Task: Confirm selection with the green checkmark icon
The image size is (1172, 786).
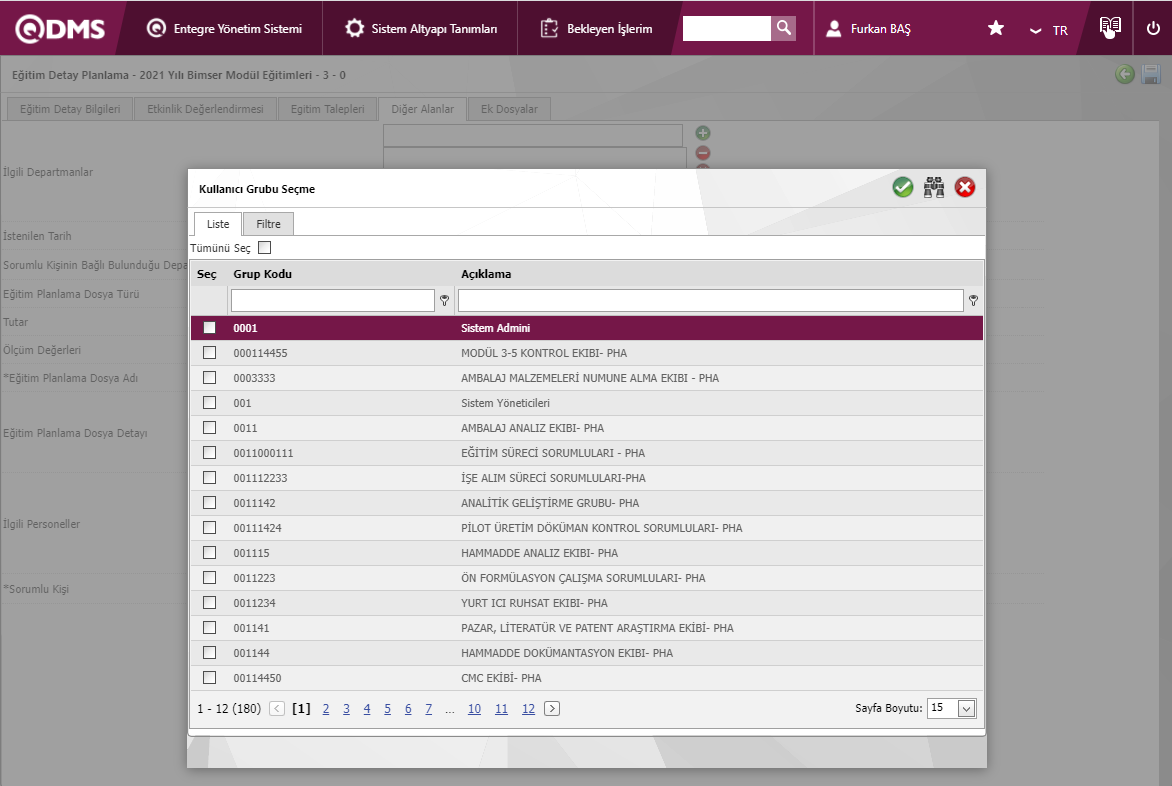Action: [x=903, y=187]
